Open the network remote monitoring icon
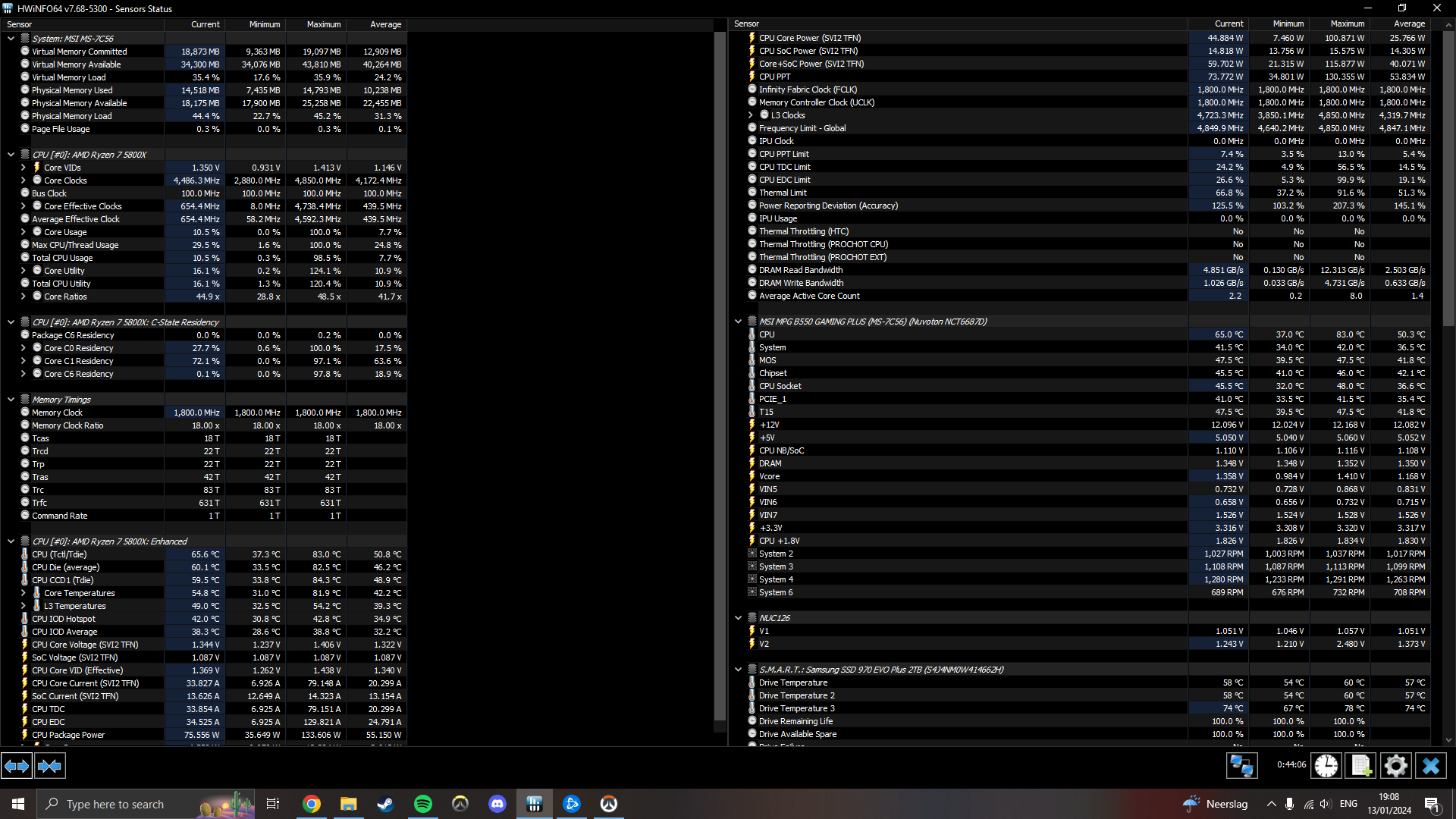 click(1241, 766)
